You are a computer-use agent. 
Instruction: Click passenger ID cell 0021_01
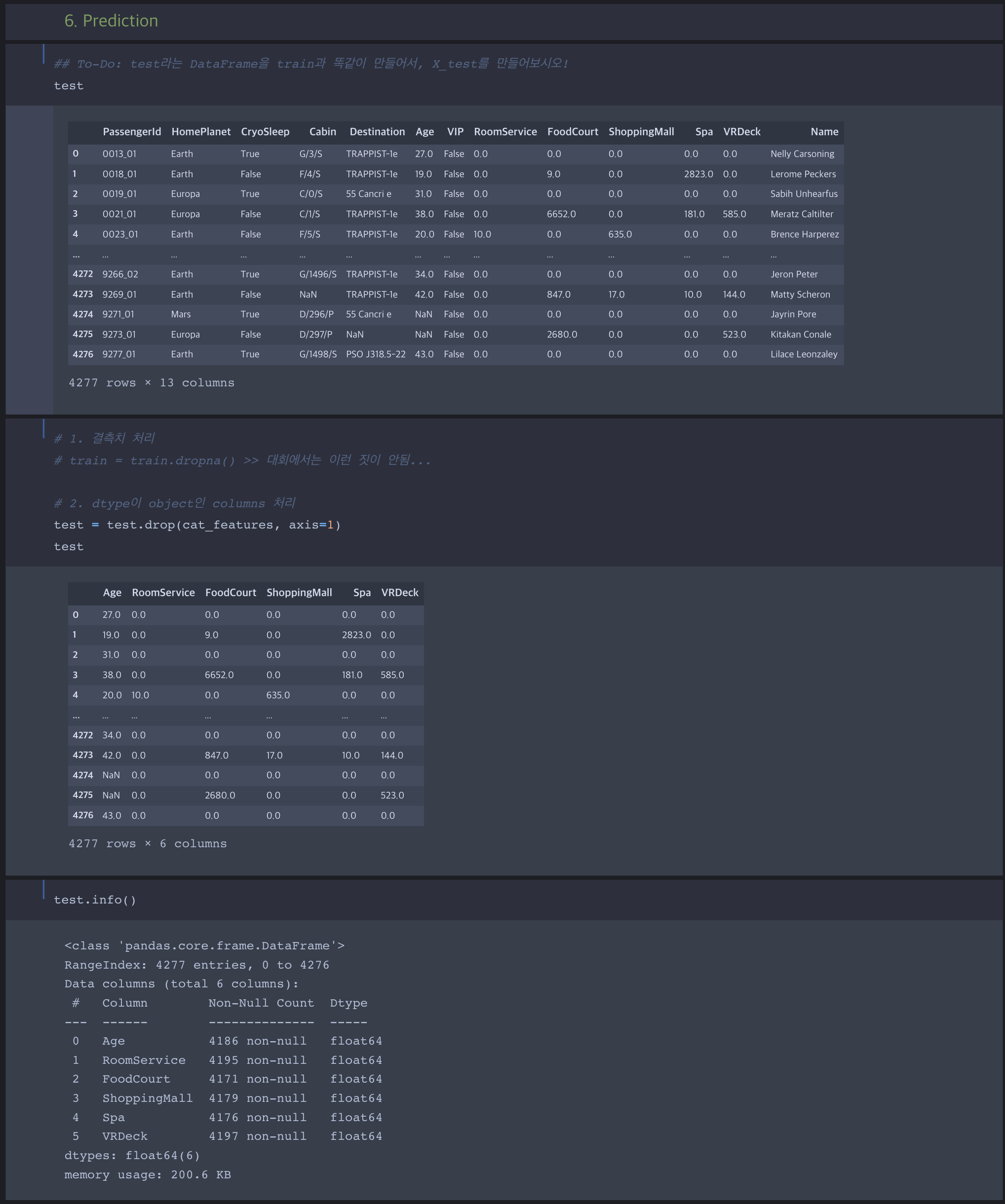tap(119, 214)
